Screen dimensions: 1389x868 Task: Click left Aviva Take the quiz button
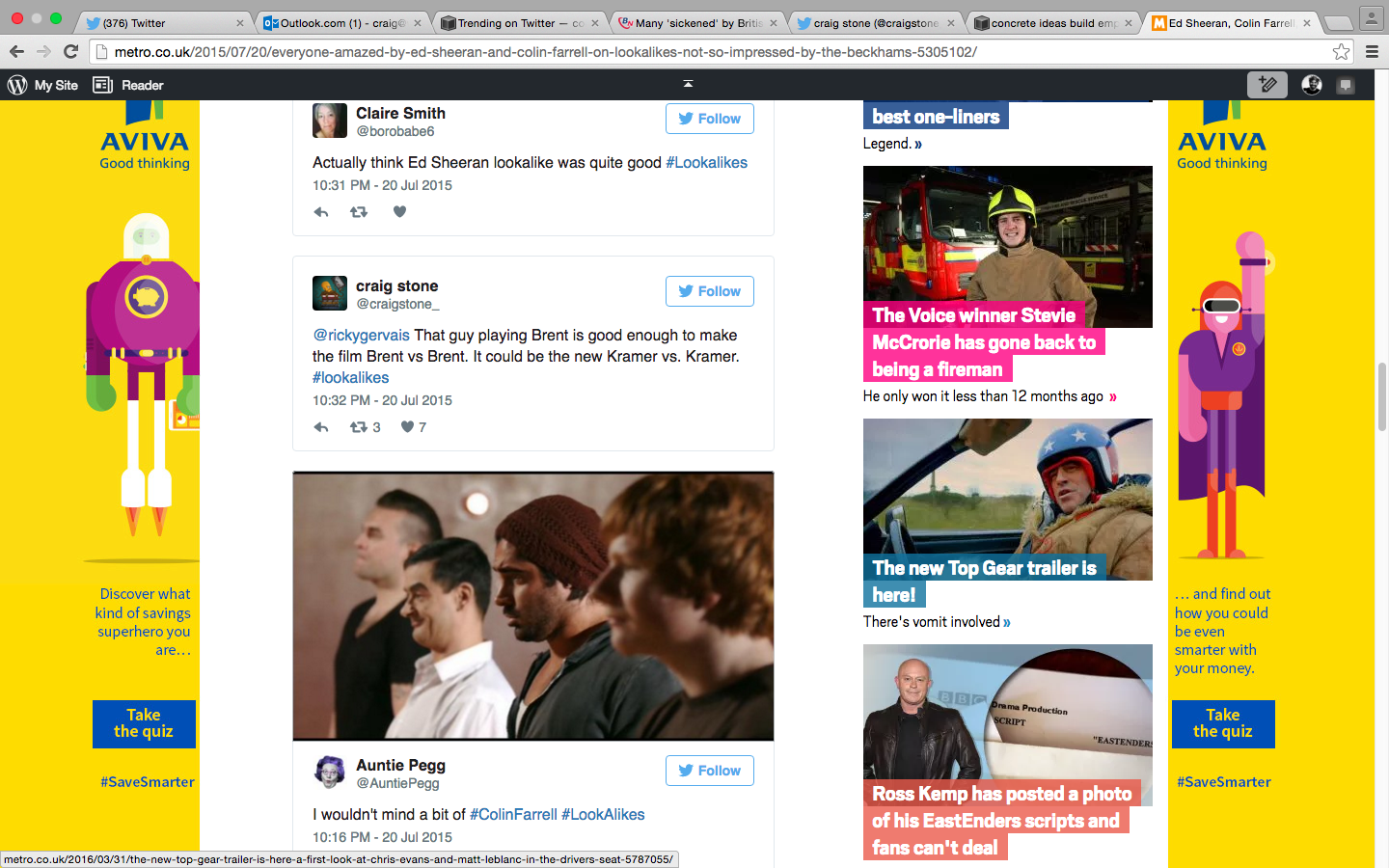tap(144, 723)
